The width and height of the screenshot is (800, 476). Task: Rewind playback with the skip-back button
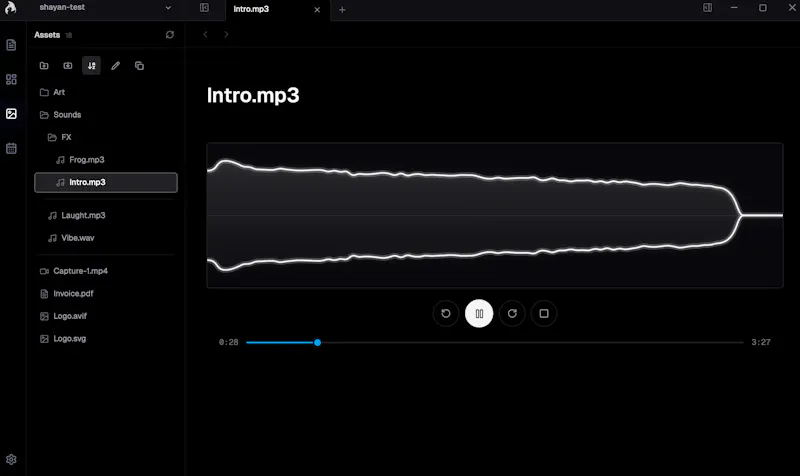pyautogui.click(x=446, y=313)
